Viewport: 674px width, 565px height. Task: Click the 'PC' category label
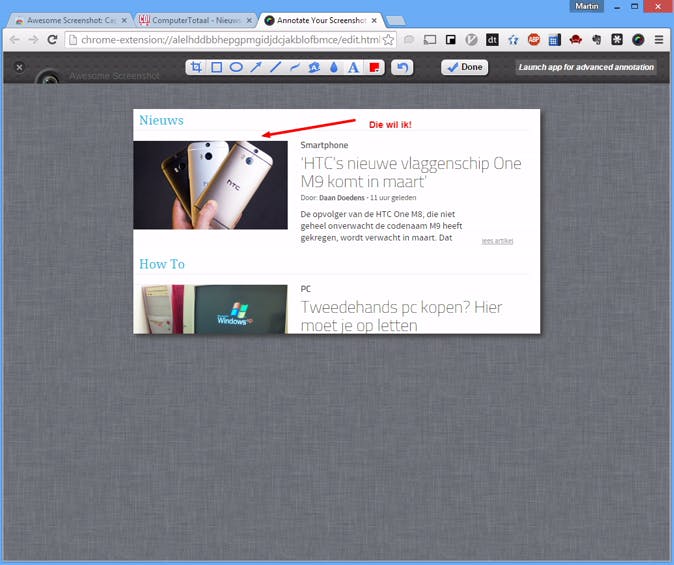point(306,289)
